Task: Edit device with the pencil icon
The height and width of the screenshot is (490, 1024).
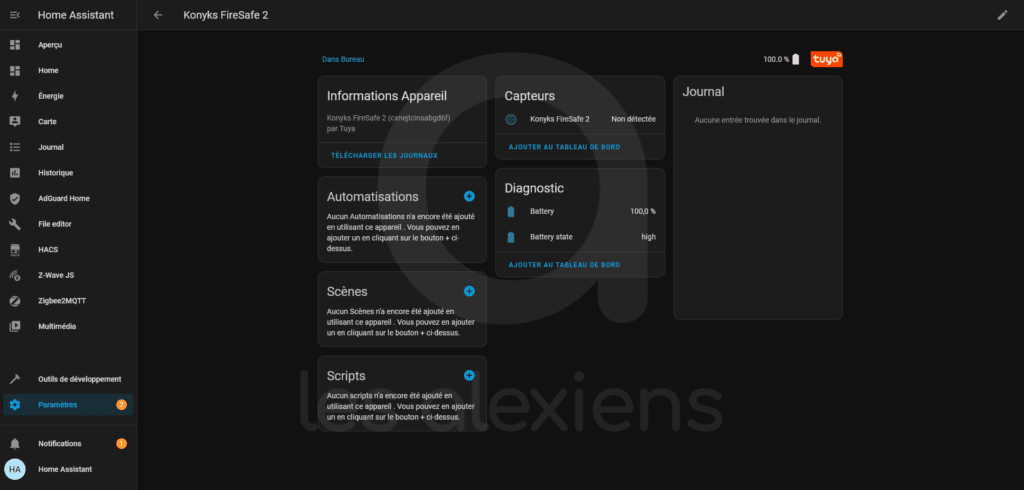Action: pyautogui.click(x=1002, y=15)
